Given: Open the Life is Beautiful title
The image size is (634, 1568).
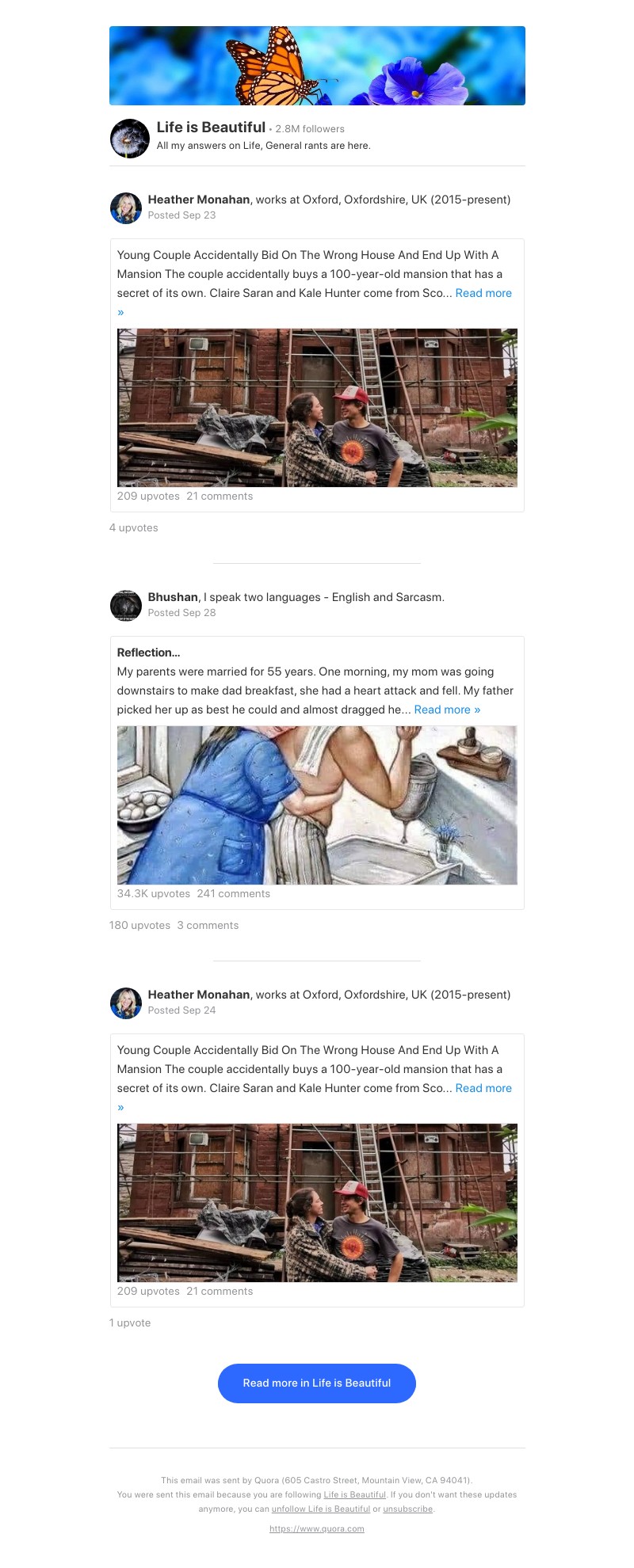Looking at the screenshot, I should pyautogui.click(x=211, y=127).
